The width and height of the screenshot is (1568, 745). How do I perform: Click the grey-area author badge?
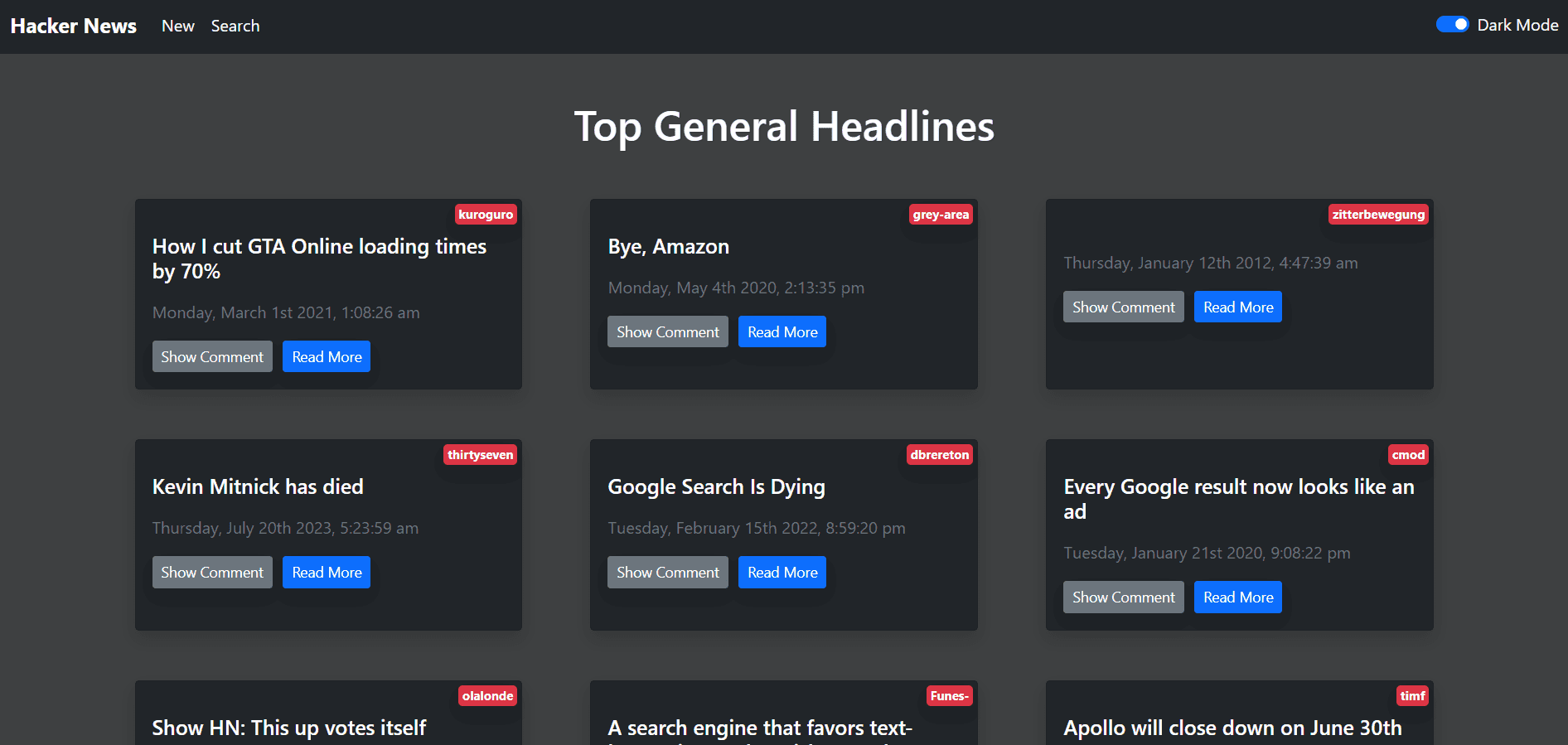tap(941, 215)
